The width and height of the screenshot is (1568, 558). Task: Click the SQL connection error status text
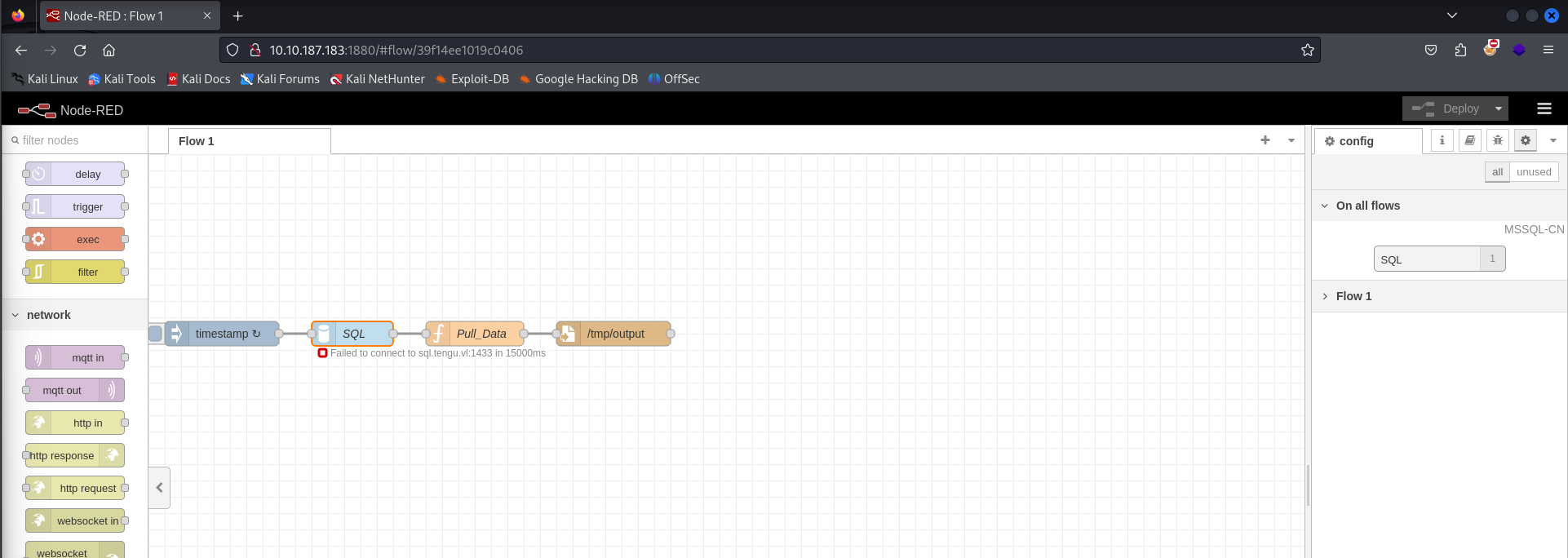pyautogui.click(x=438, y=353)
